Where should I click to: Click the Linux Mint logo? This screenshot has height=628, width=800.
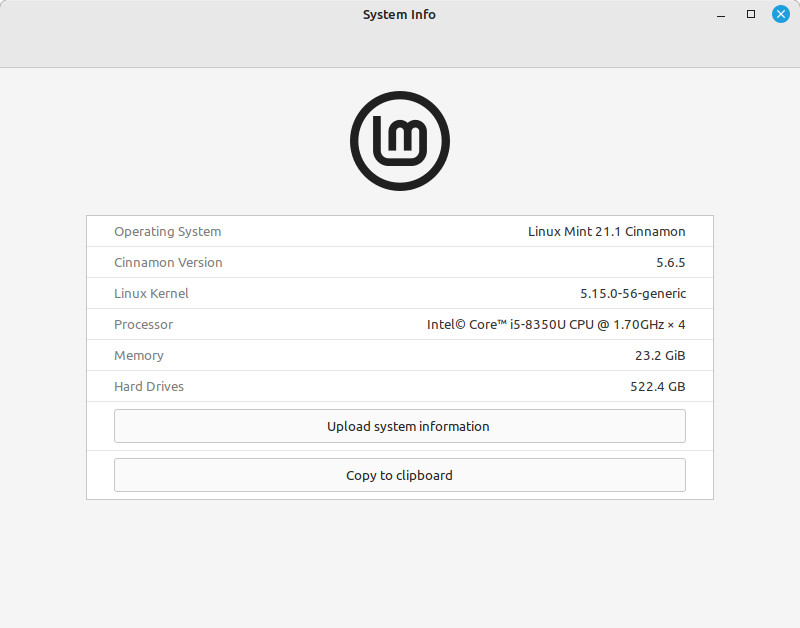[x=400, y=141]
